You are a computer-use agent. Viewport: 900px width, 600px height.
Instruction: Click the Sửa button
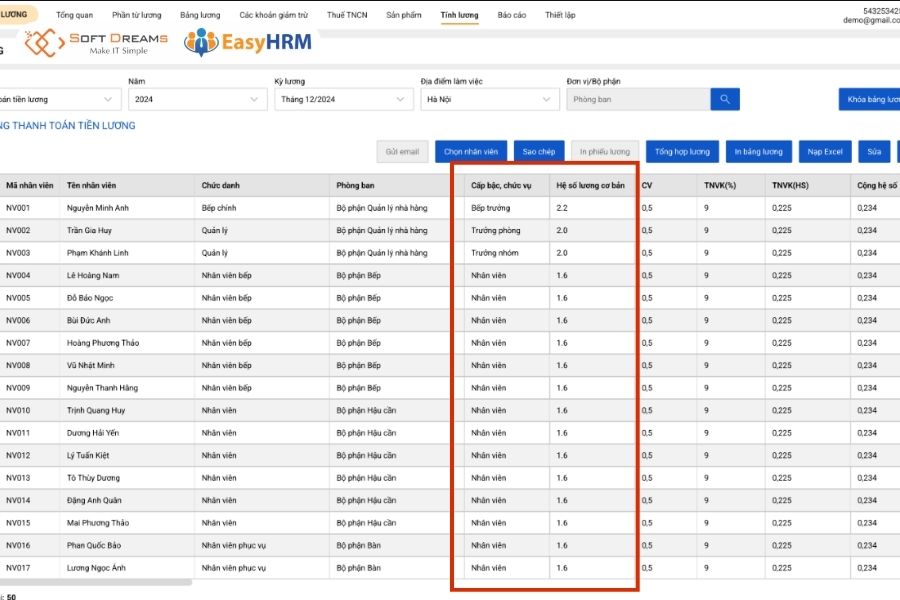click(x=874, y=152)
